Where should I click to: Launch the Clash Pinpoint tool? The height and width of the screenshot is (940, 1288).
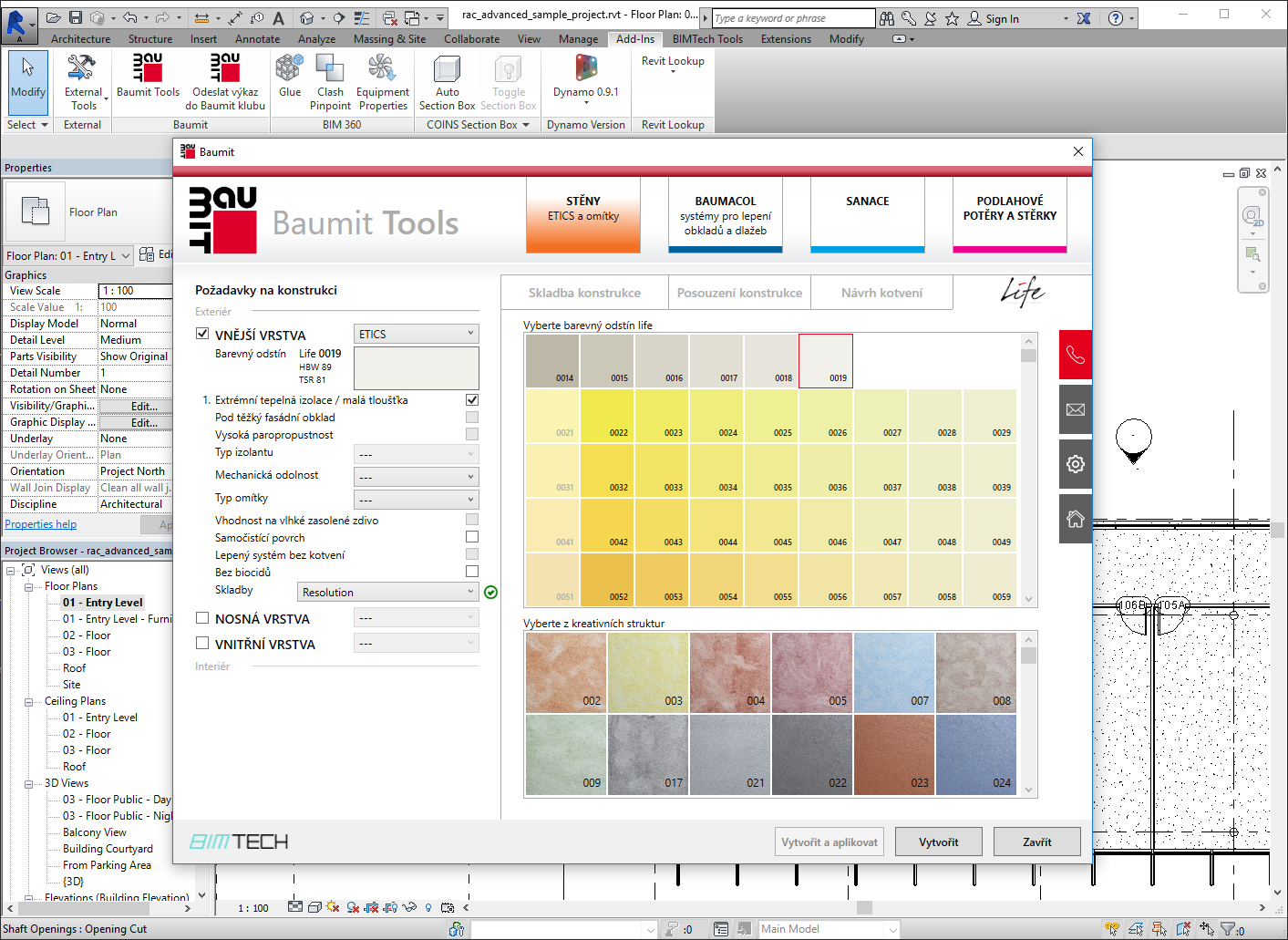tap(330, 81)
